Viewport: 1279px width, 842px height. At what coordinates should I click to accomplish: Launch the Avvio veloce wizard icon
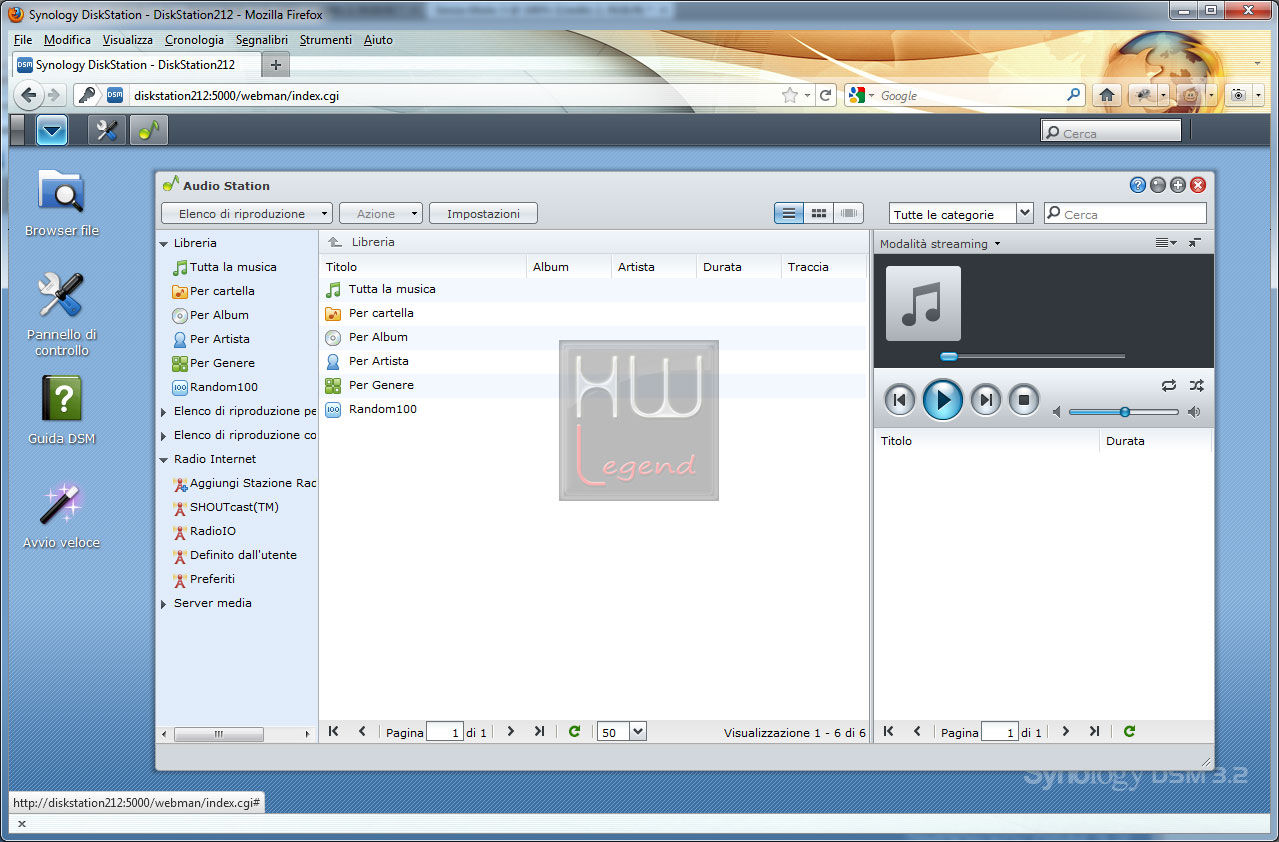pyautogui.click(x=61, y=516)
